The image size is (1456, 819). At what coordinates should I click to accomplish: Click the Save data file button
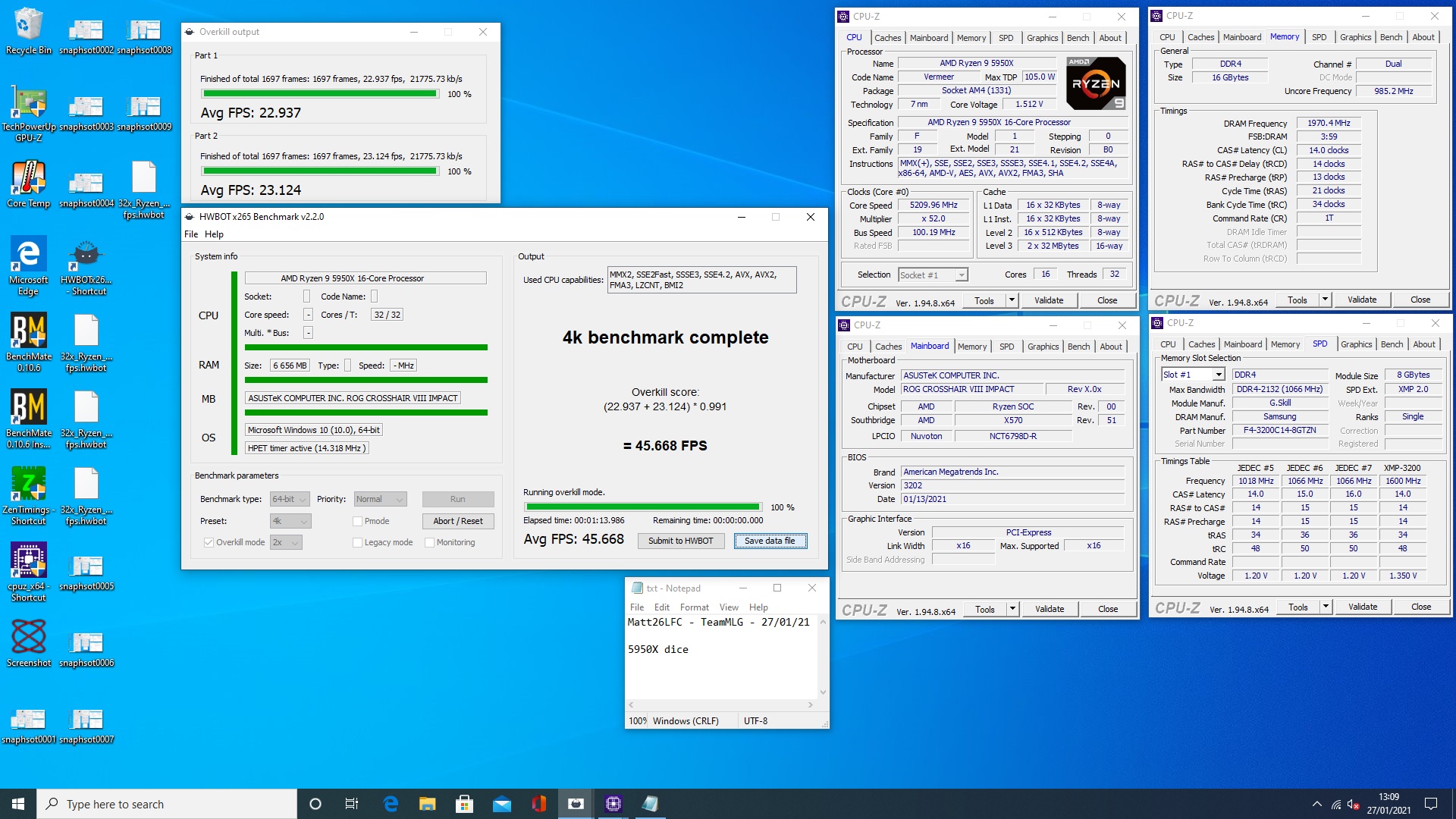(770, 541)
